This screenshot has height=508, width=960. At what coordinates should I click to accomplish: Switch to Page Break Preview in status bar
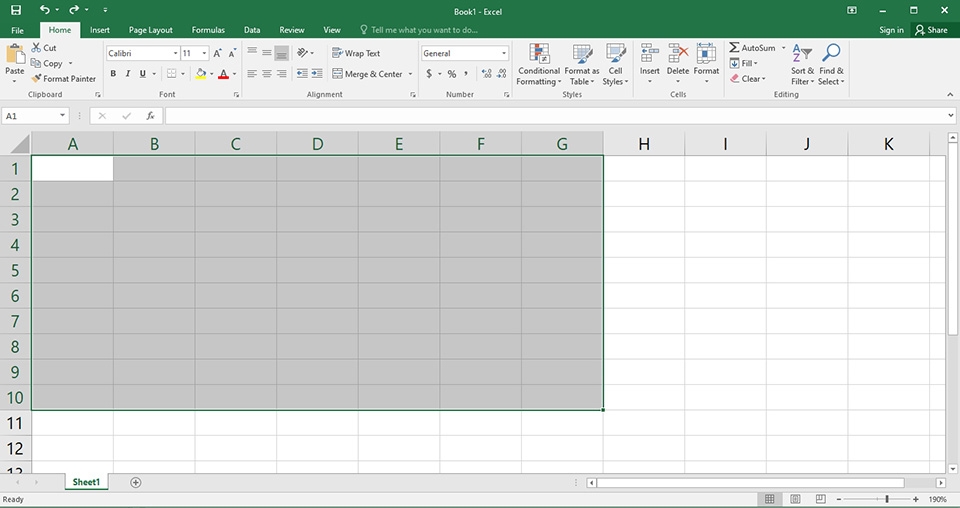coord(821,499)
